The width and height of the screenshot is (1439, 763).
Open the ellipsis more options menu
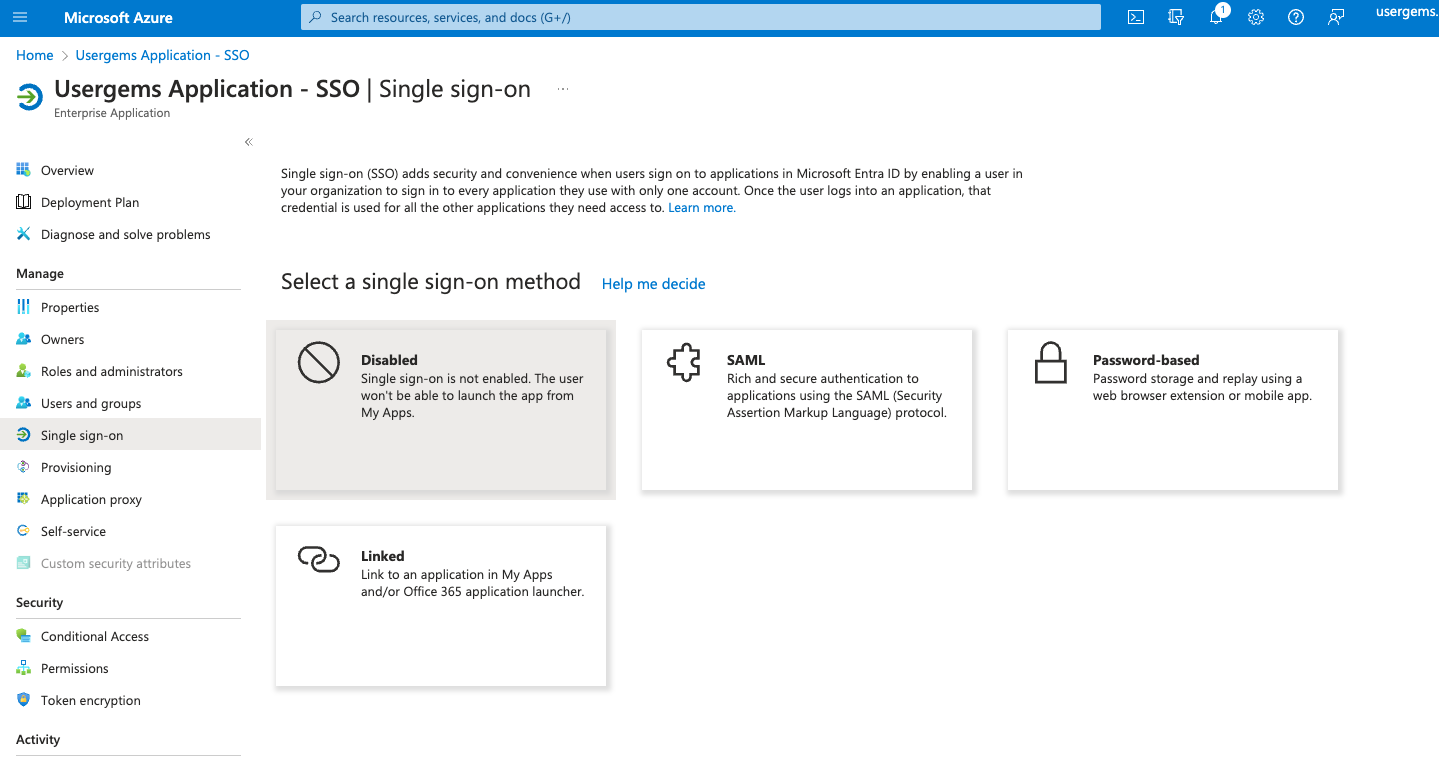[563, 89]
